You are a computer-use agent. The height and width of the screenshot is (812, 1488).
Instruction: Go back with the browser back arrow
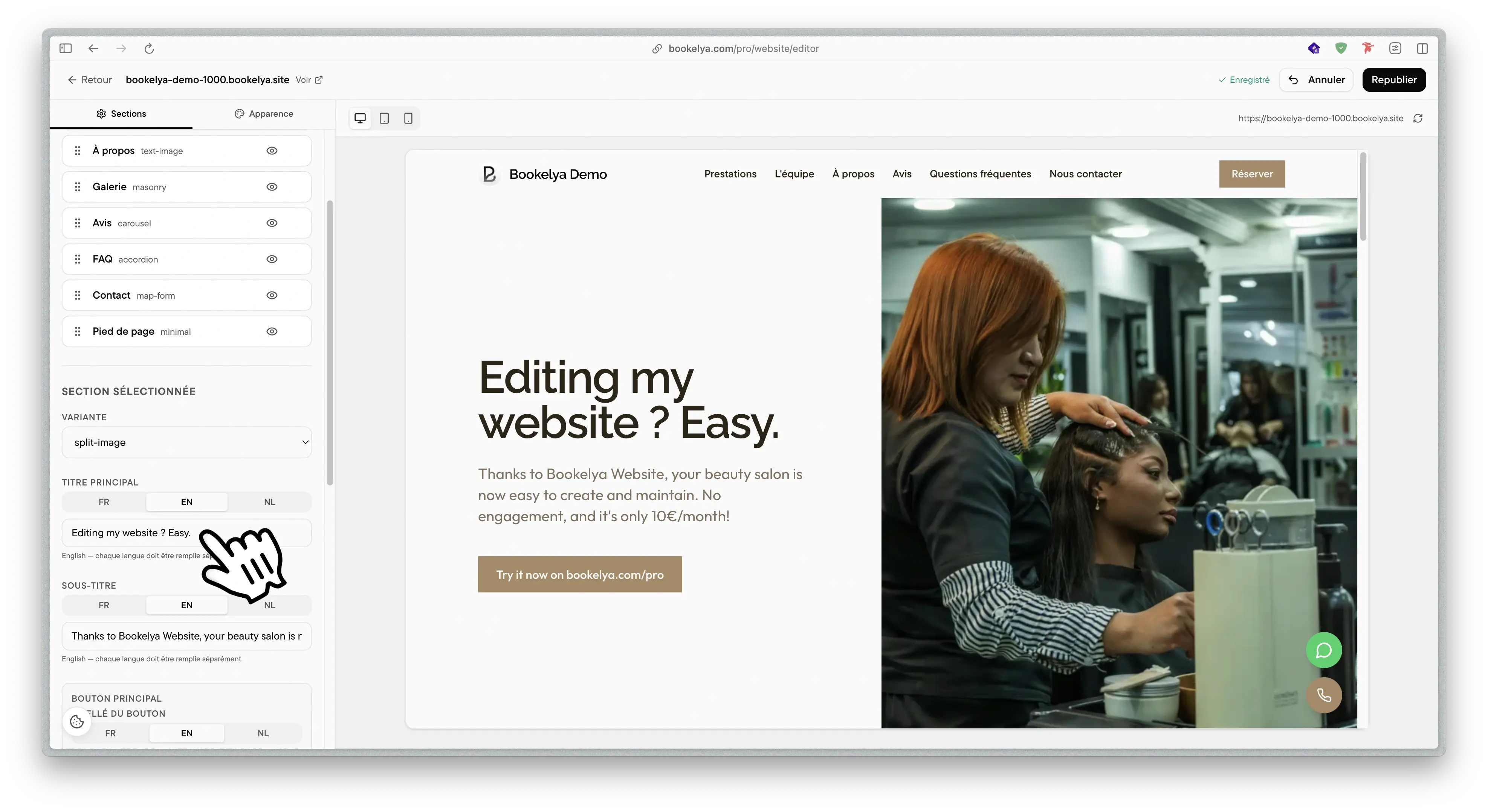point(93,49)
